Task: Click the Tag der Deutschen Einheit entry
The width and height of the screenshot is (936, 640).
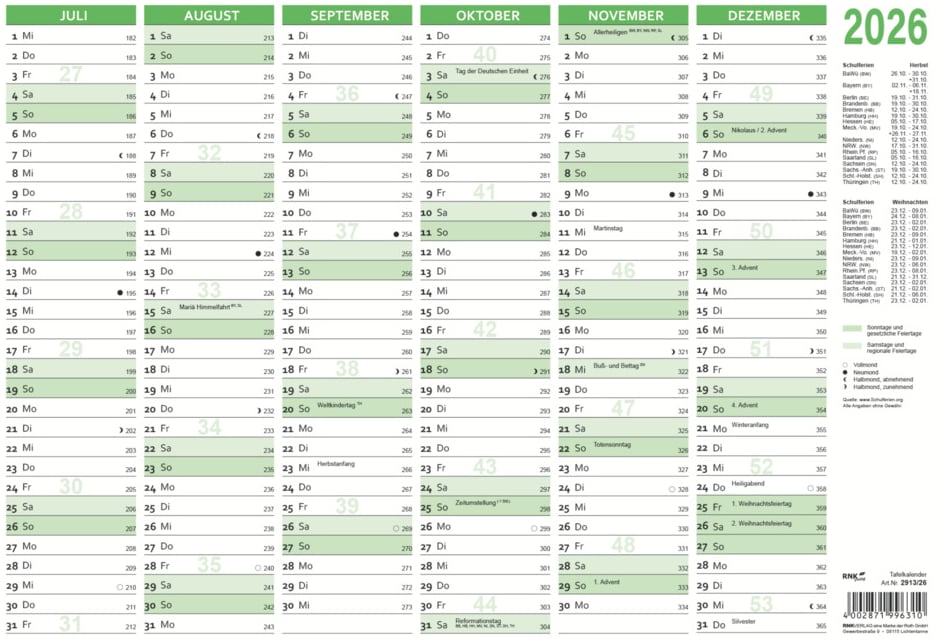Action: (x=491, y=71)
